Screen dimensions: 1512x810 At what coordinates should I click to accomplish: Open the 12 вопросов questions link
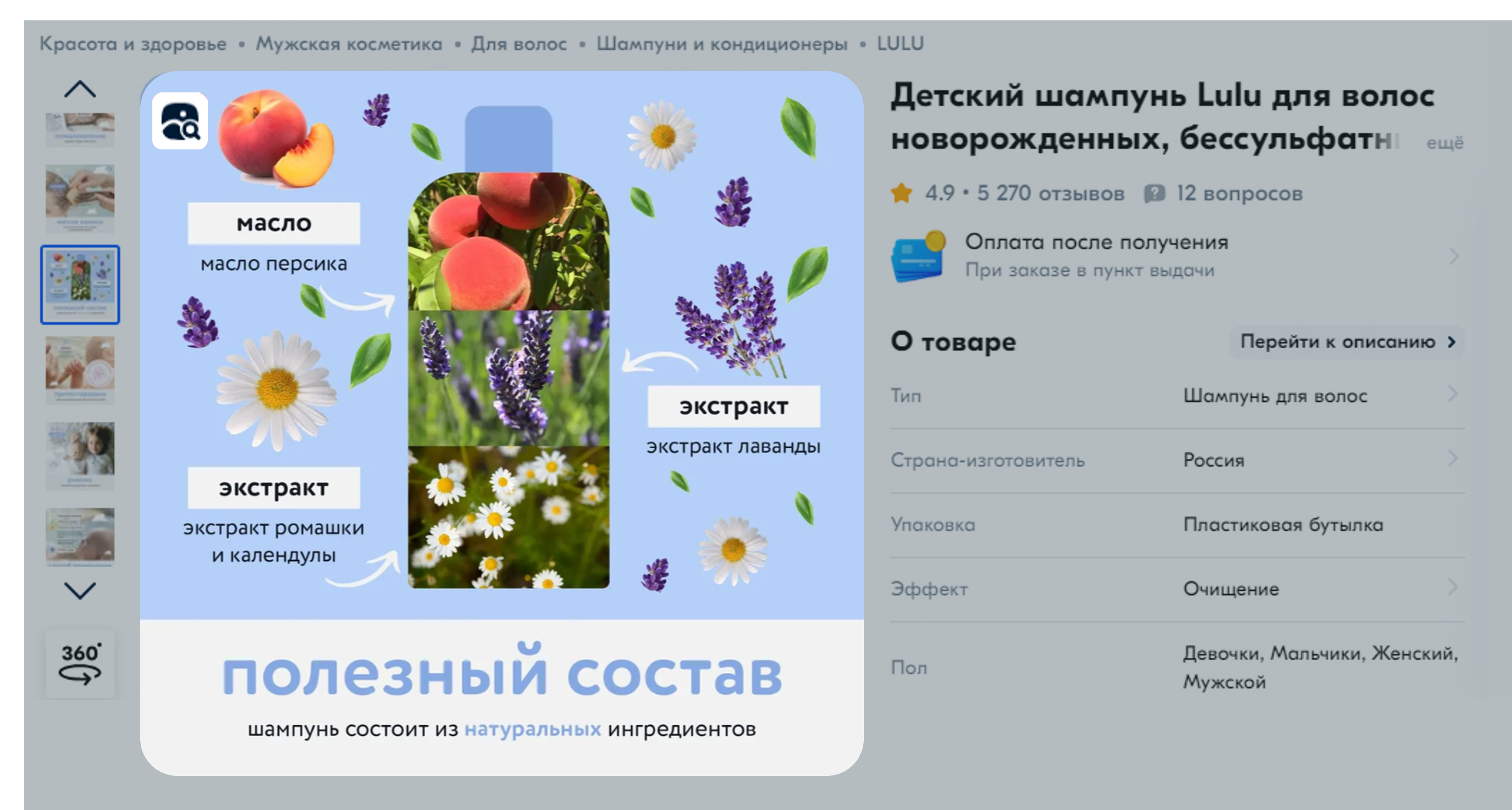[1239, 193]
